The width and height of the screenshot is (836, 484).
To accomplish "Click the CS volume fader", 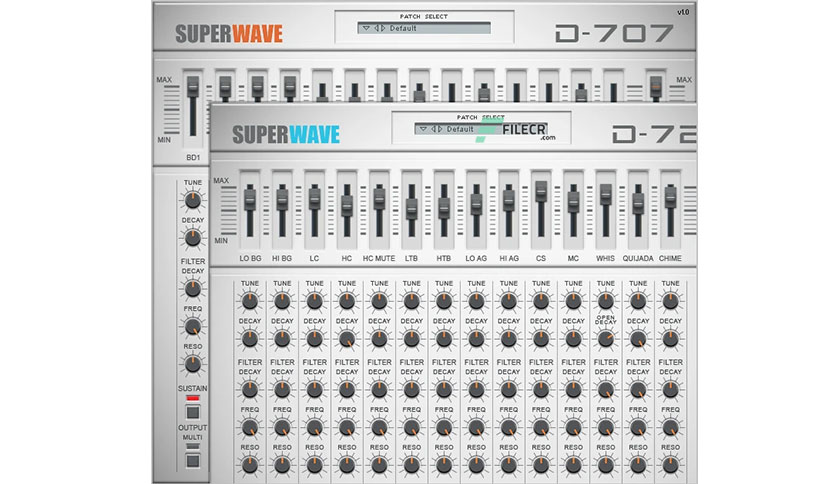I will click(541, 191).
